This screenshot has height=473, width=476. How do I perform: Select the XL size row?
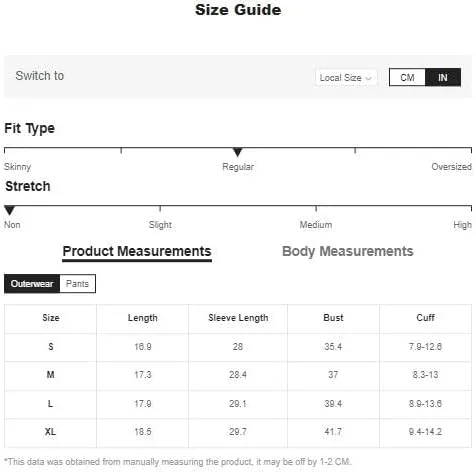[238, 432]
